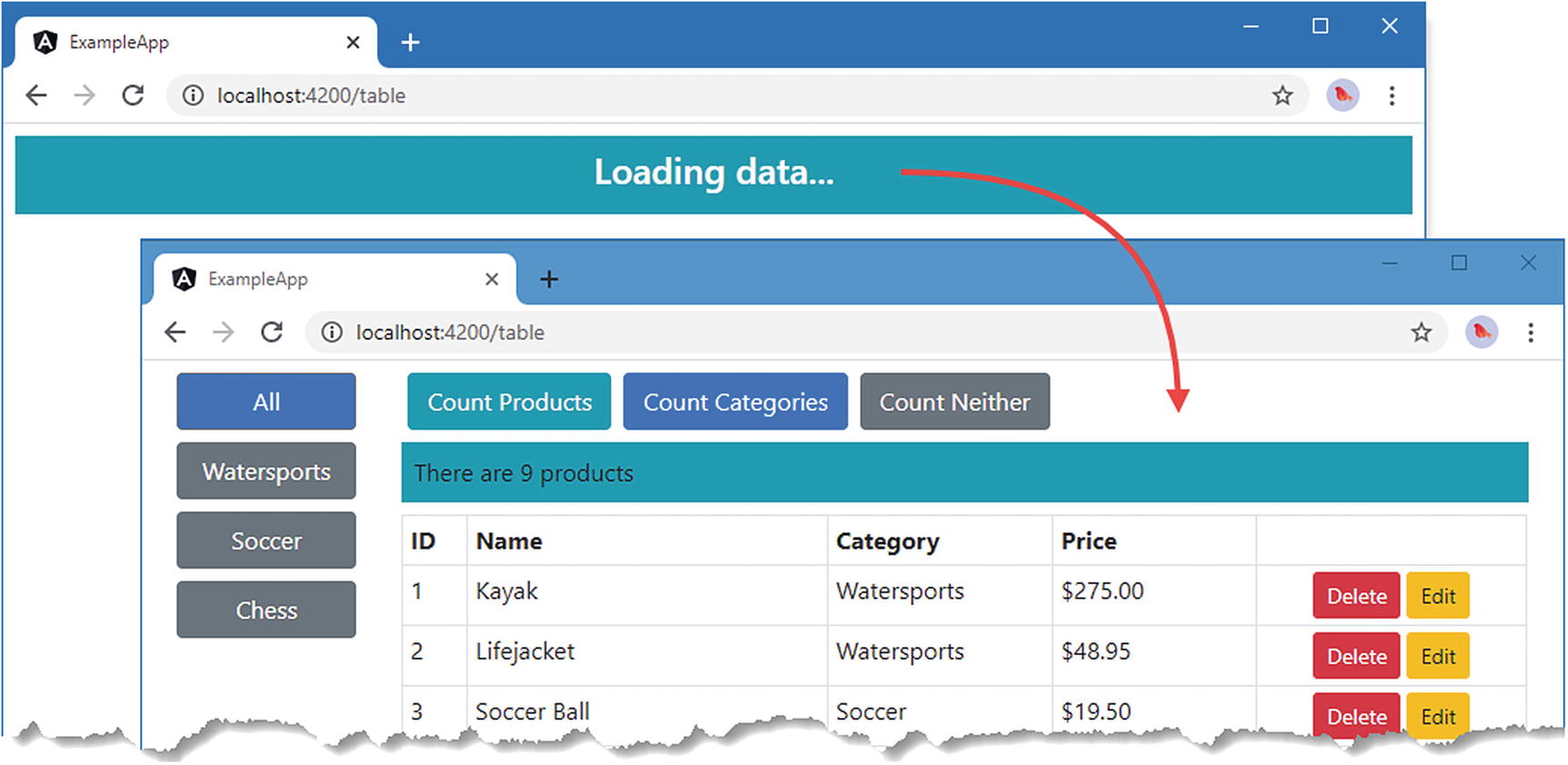Click the Count Categories button
Image resolution: width=1568 pixels, height=765 pixels.
[735, 402]
